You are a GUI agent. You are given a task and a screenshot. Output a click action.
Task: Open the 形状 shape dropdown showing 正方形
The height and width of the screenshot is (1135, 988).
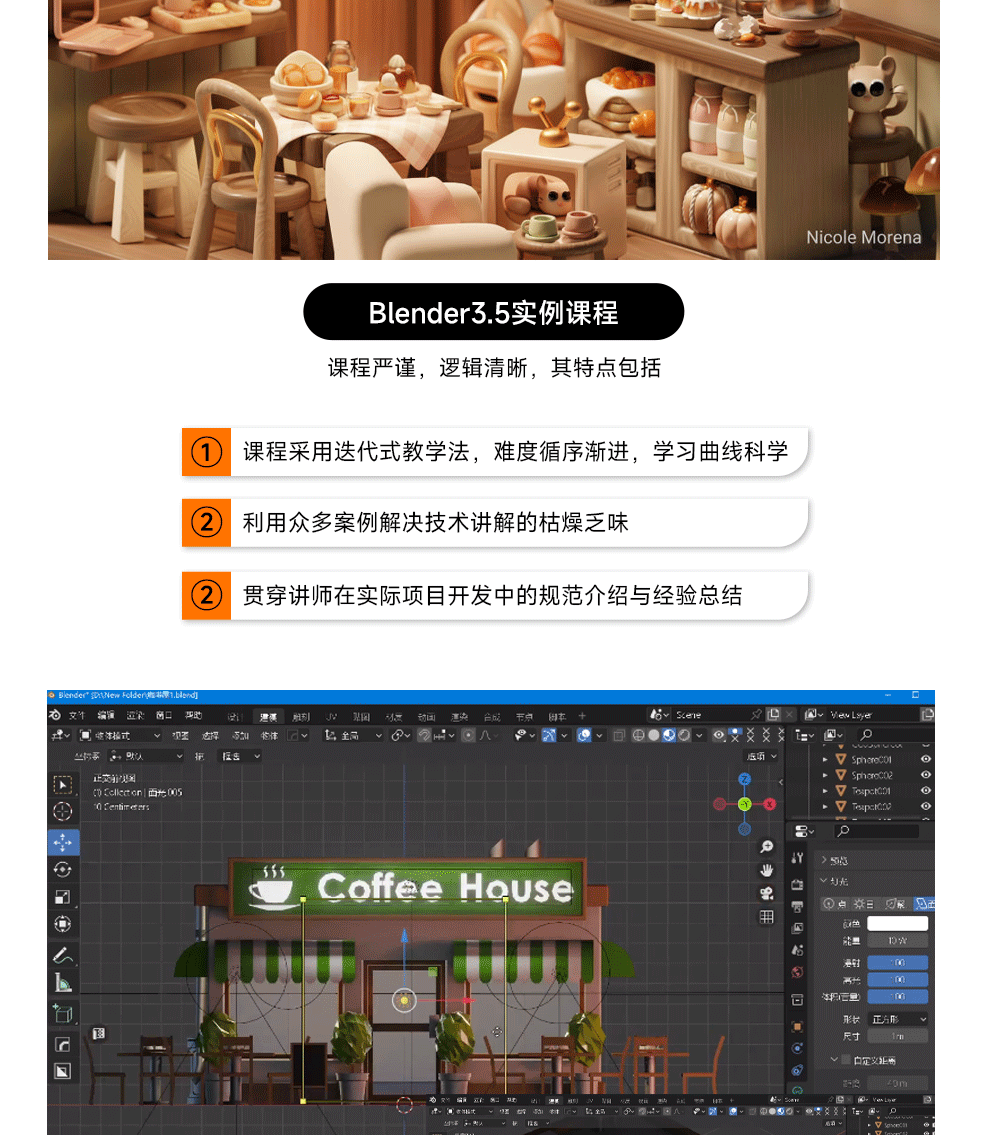[x=897, y=1019]
